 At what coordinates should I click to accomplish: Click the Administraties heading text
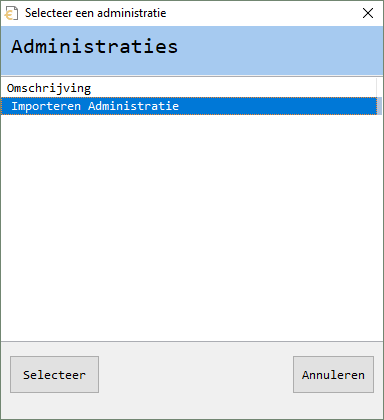(x=94, y=46)
